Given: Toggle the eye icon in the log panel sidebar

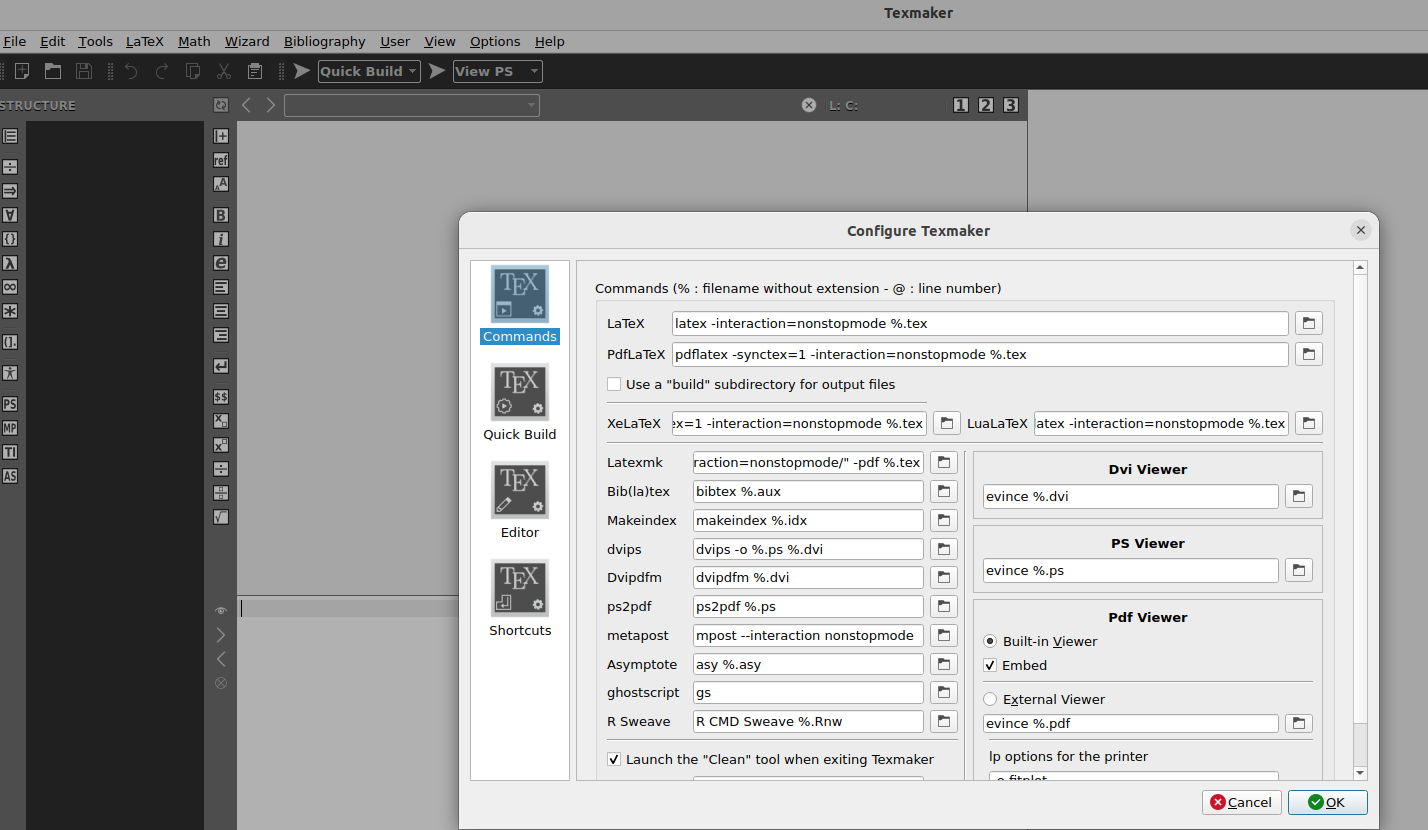Looking at the screenshot, I should [221, 610].
